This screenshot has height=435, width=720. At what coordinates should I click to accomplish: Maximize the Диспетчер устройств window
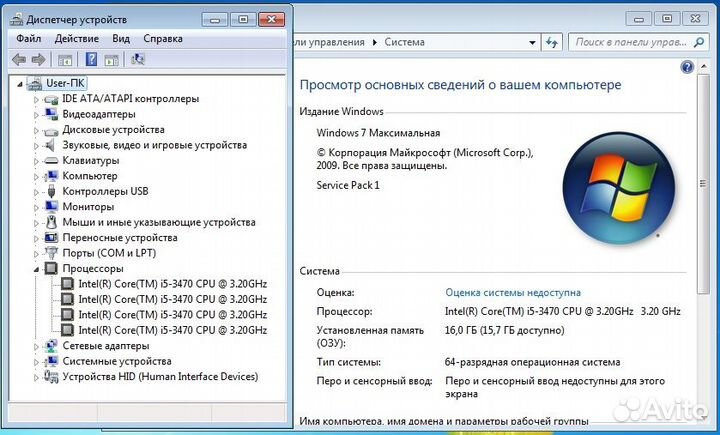tap(243, 19)
